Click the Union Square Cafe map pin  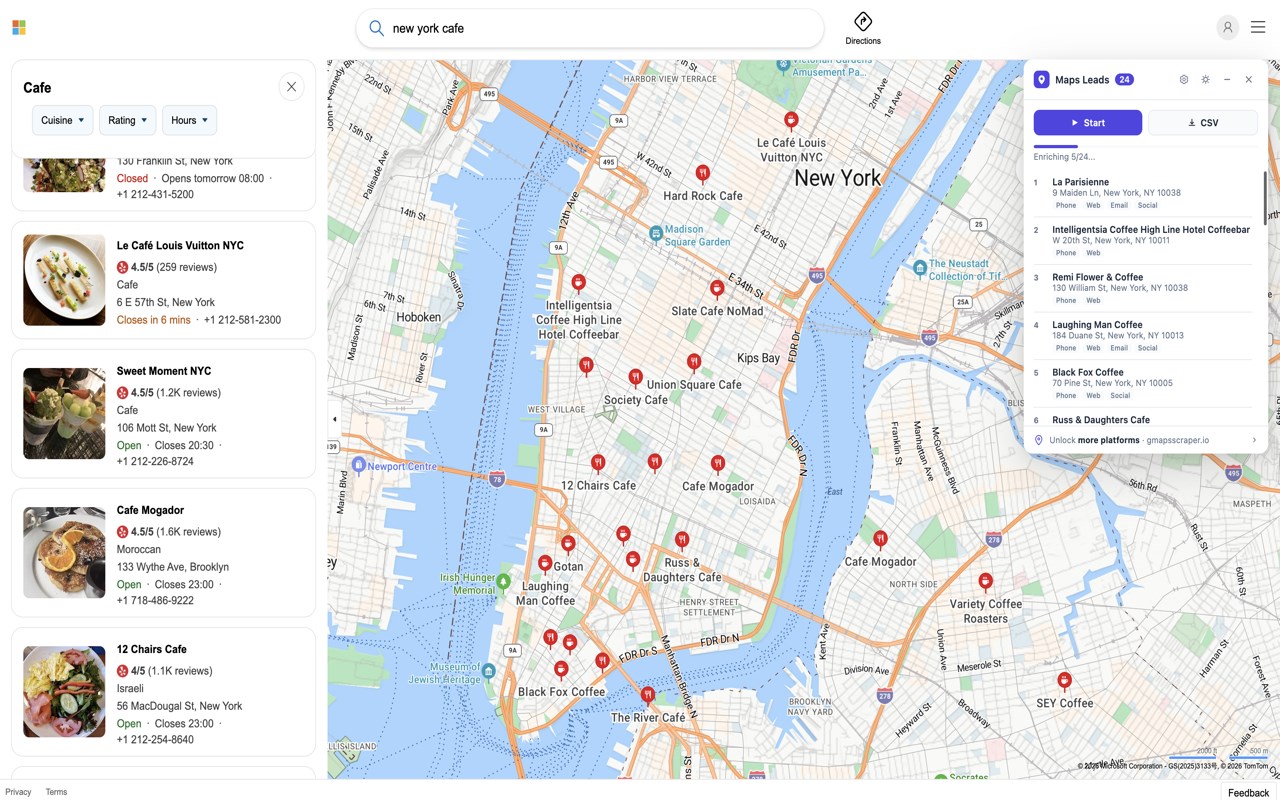(693, 363)
